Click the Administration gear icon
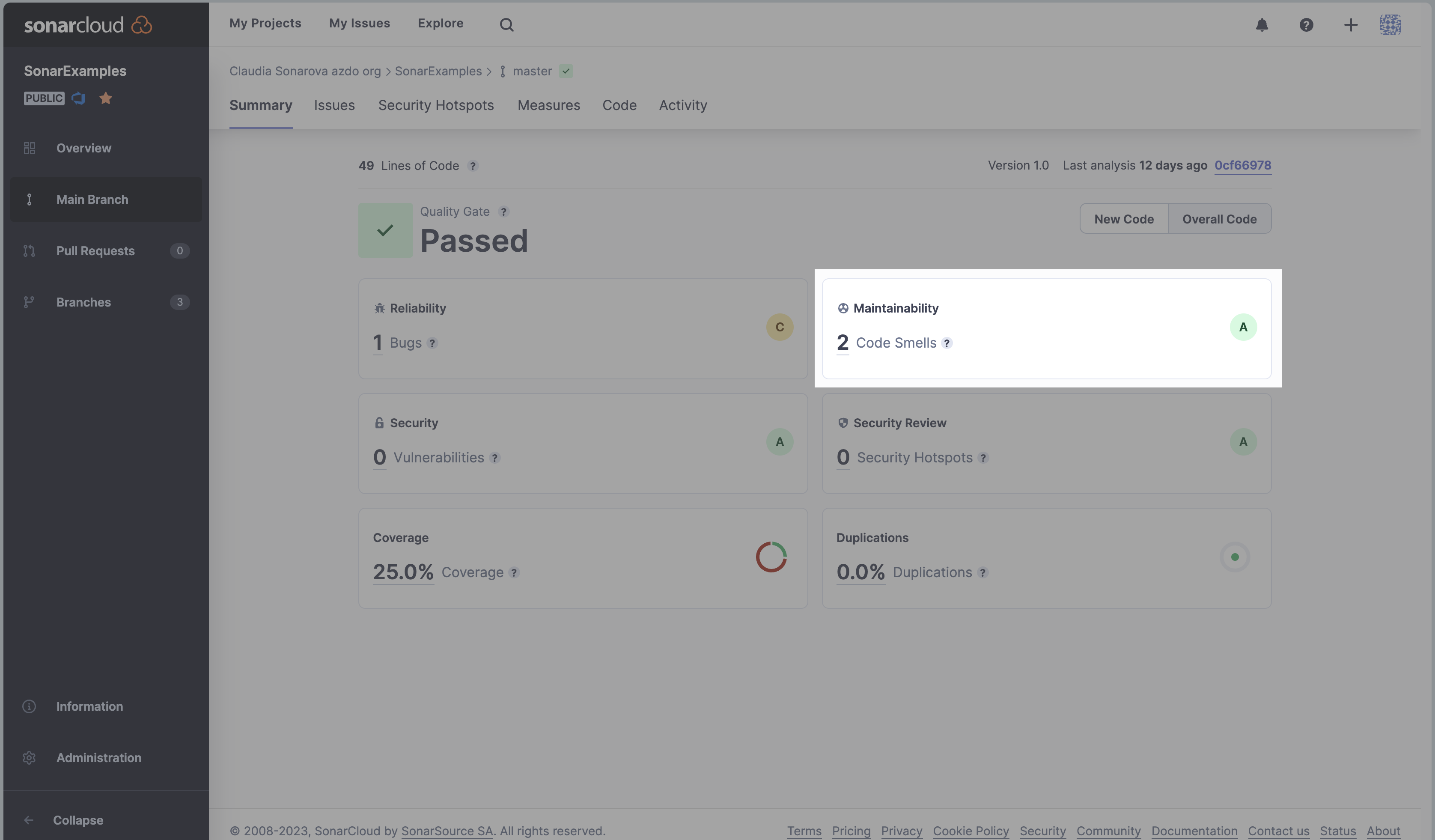The height and width of the screenshot is (840, 1435). tap(29, 757)
